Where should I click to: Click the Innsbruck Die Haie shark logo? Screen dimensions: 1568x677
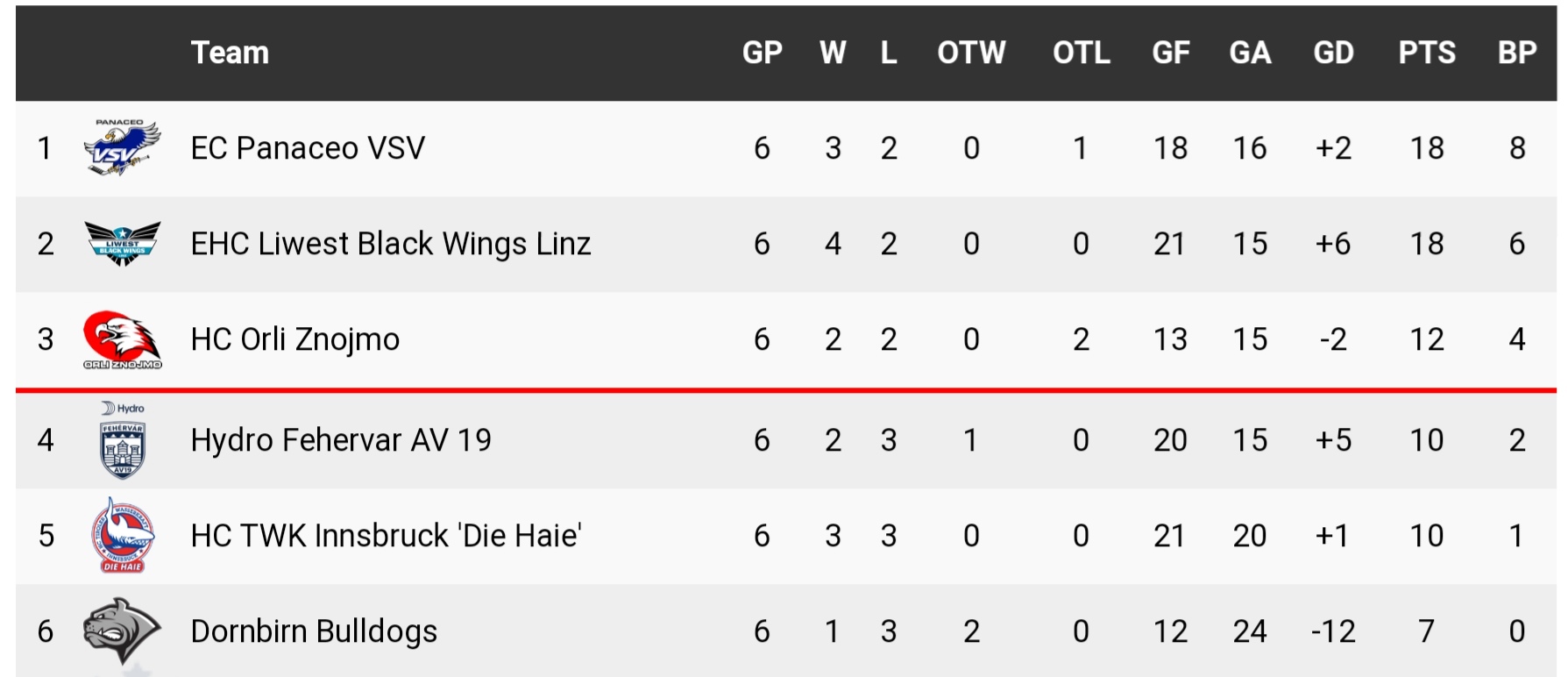click(x=122, y=535)
